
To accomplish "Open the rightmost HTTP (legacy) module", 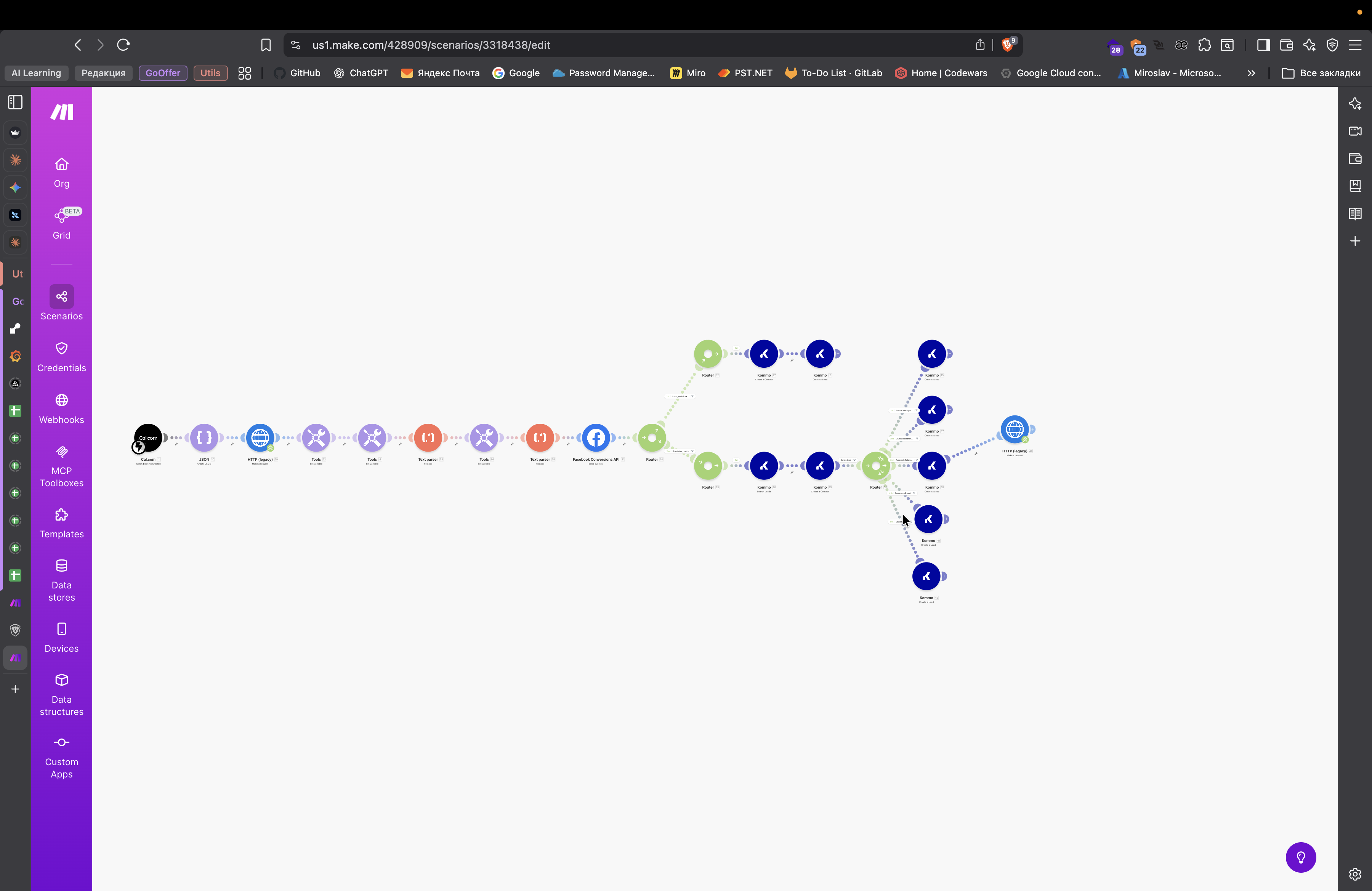I will coord(1015,429).
